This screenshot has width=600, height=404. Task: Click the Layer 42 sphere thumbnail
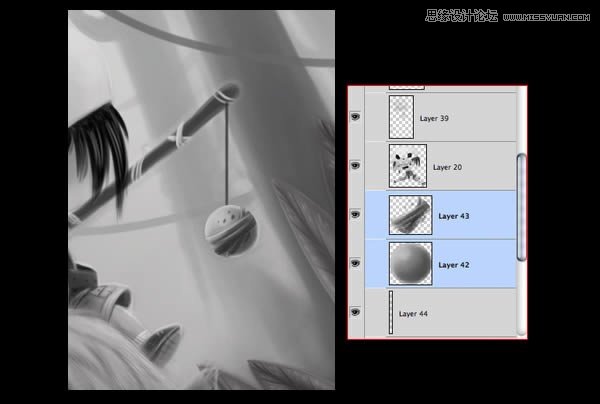pyautogui.click(x=411, y=264)
